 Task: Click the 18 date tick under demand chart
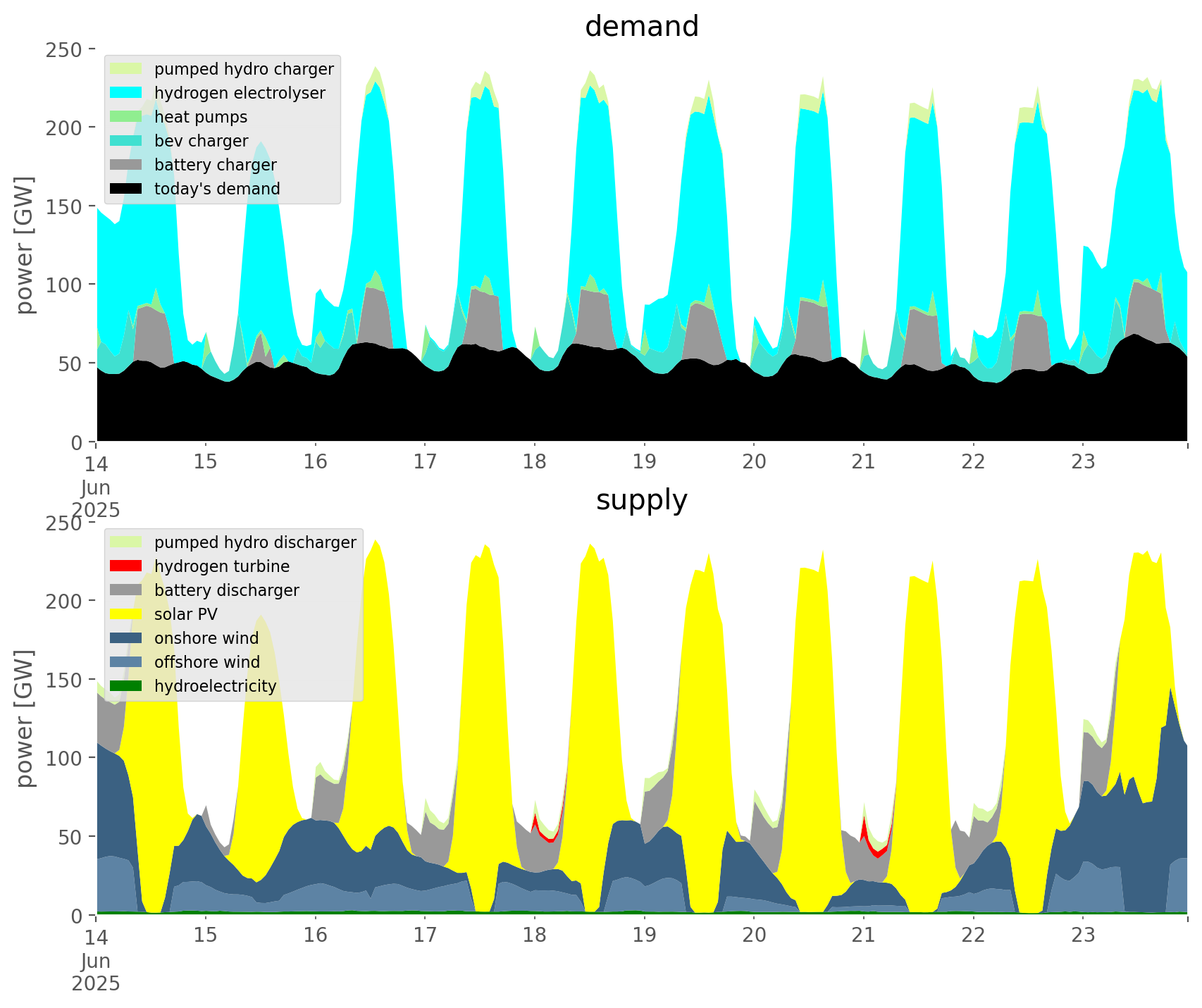535,462
